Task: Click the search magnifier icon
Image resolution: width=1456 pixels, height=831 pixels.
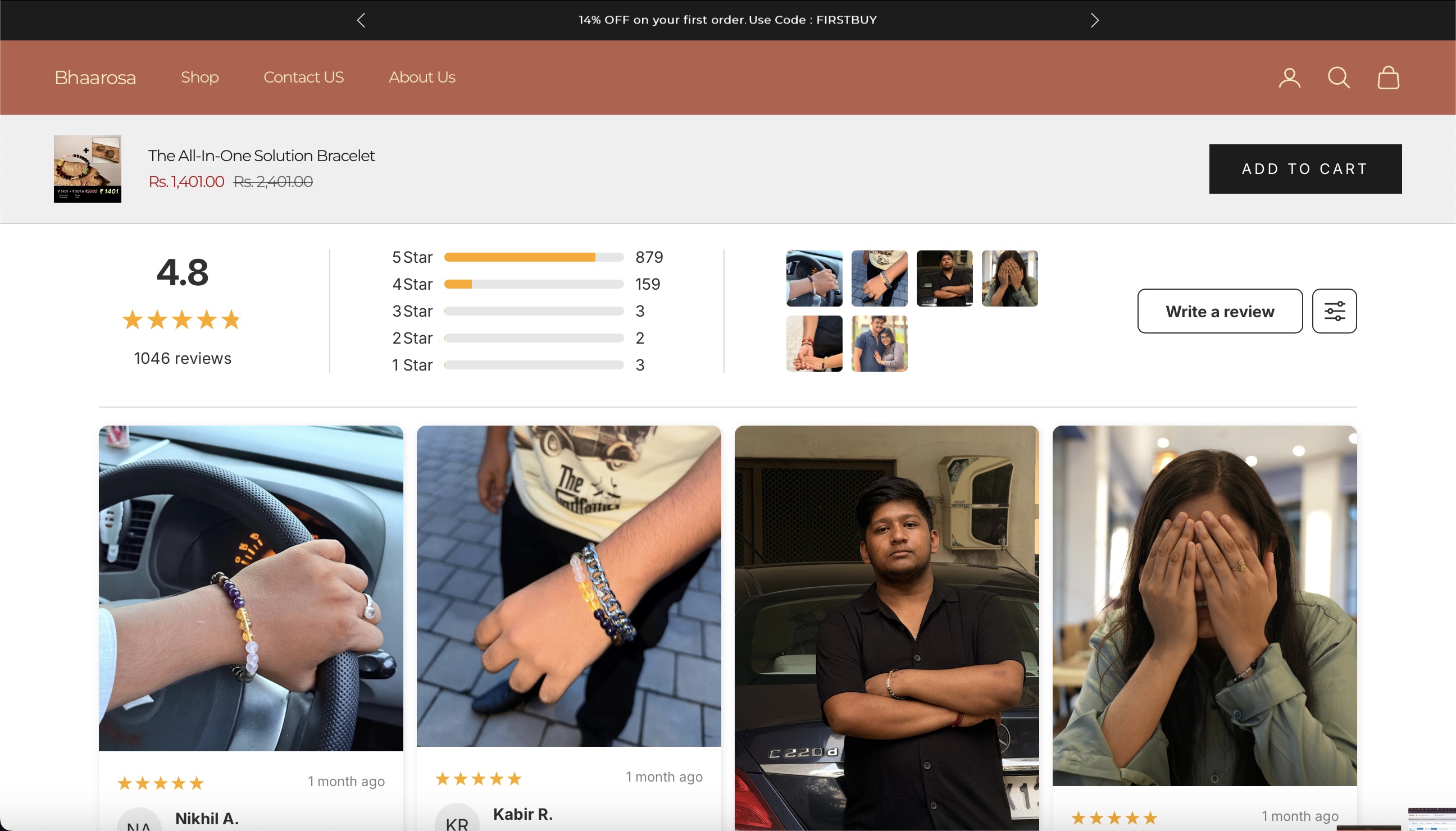Action: [x=1339, y=77]
